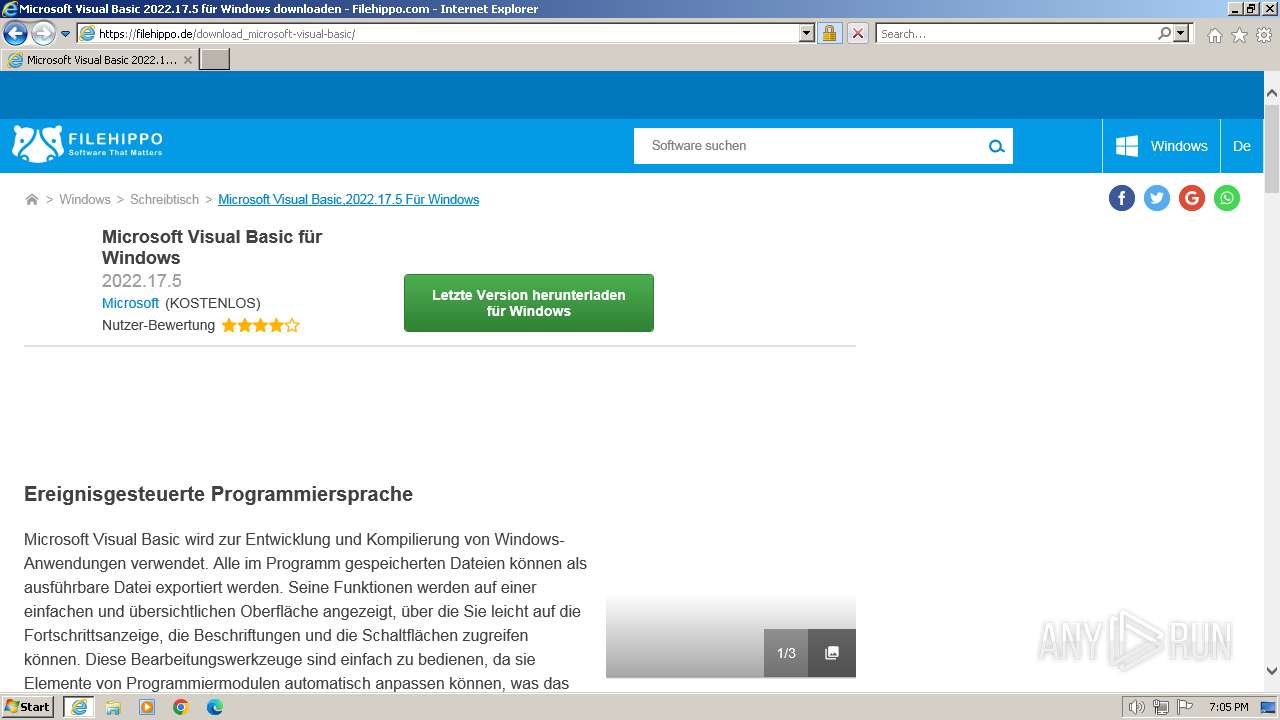This screenshot has height=720, width=1280.
Task: Go forward with the IE forward arrow
Action: (x=43, y=33)
